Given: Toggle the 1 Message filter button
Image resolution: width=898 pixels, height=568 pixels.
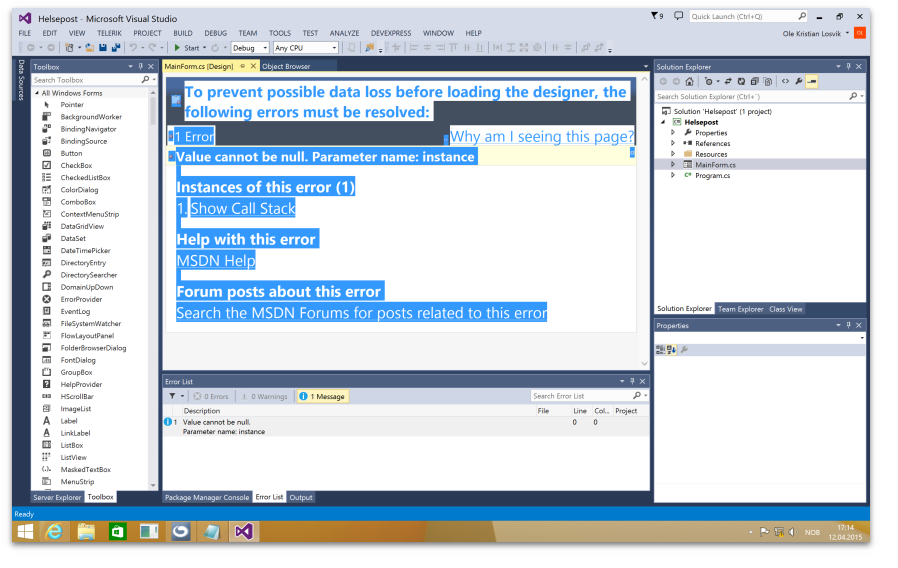Looking at the screenshot, I should 322,396.
